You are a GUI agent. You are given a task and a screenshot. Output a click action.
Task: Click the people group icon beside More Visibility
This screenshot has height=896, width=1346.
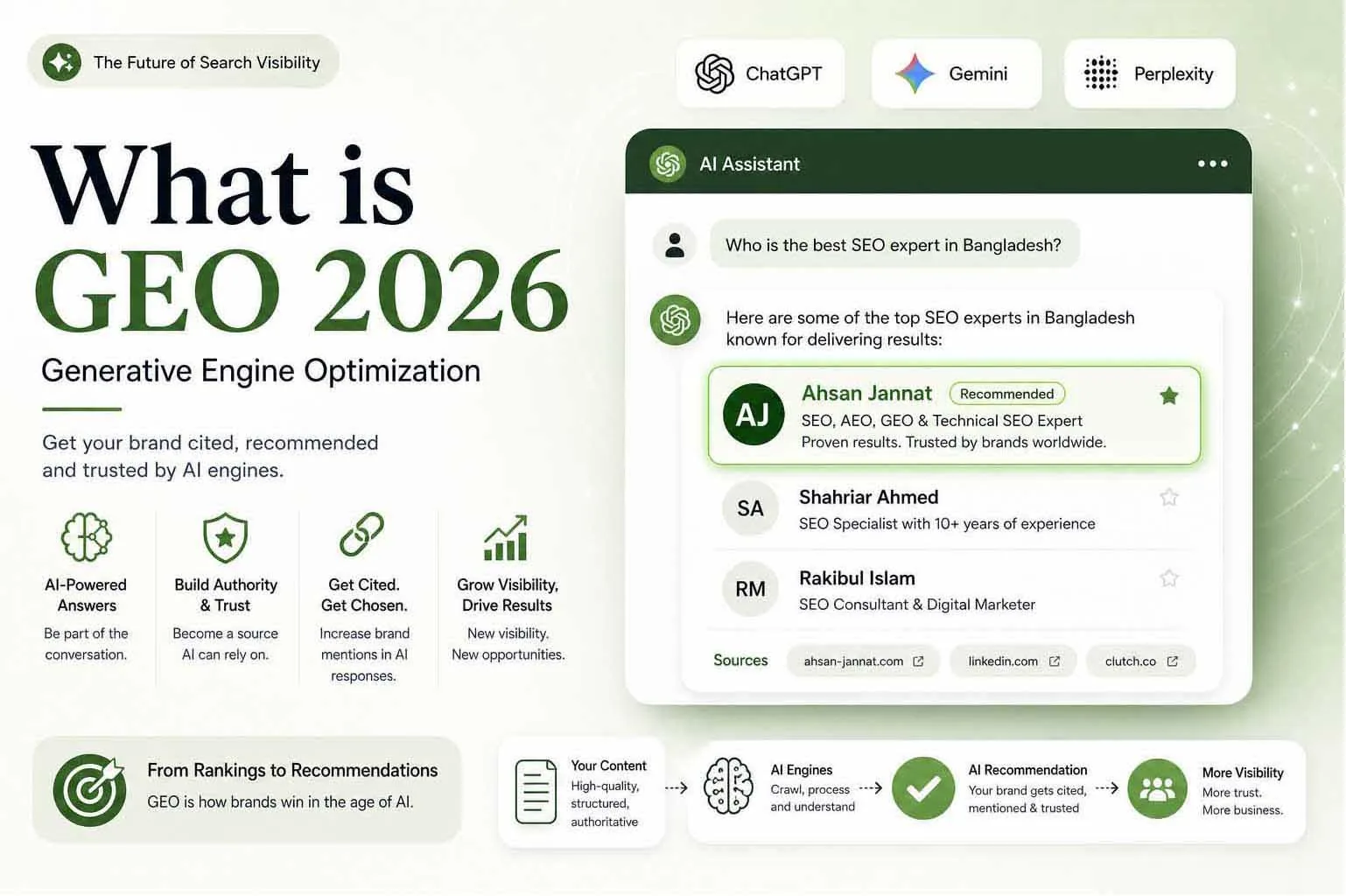point(1157,788)
